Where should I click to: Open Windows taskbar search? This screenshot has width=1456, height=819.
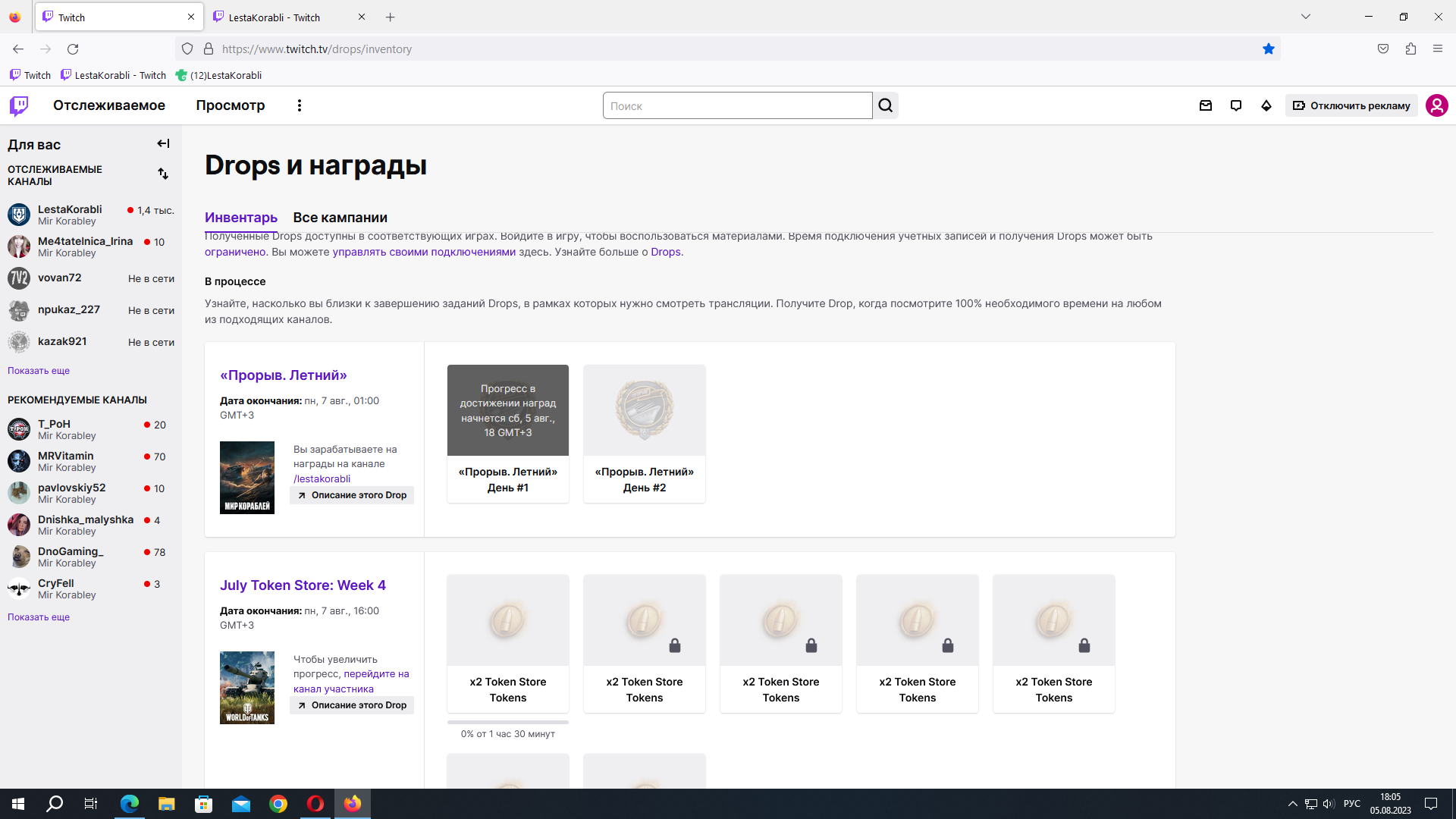click(55, 804)
